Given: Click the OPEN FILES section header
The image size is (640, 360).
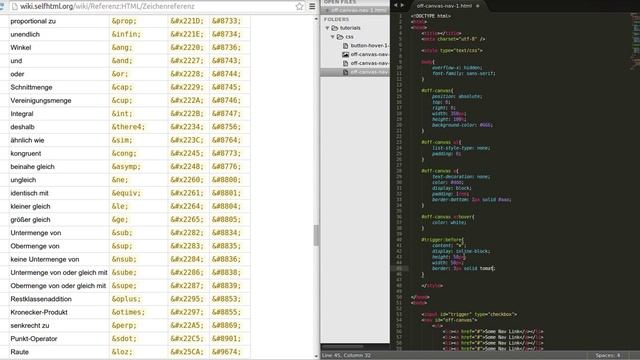Looking at the screenshot, I should pyautogui.click(x=339, y=2).
